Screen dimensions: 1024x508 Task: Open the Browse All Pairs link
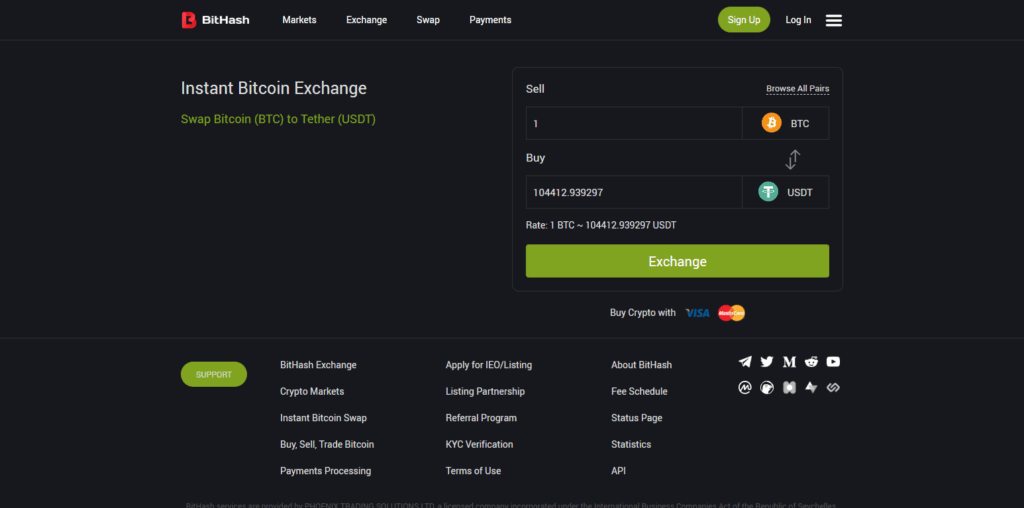tap(797, 89)
